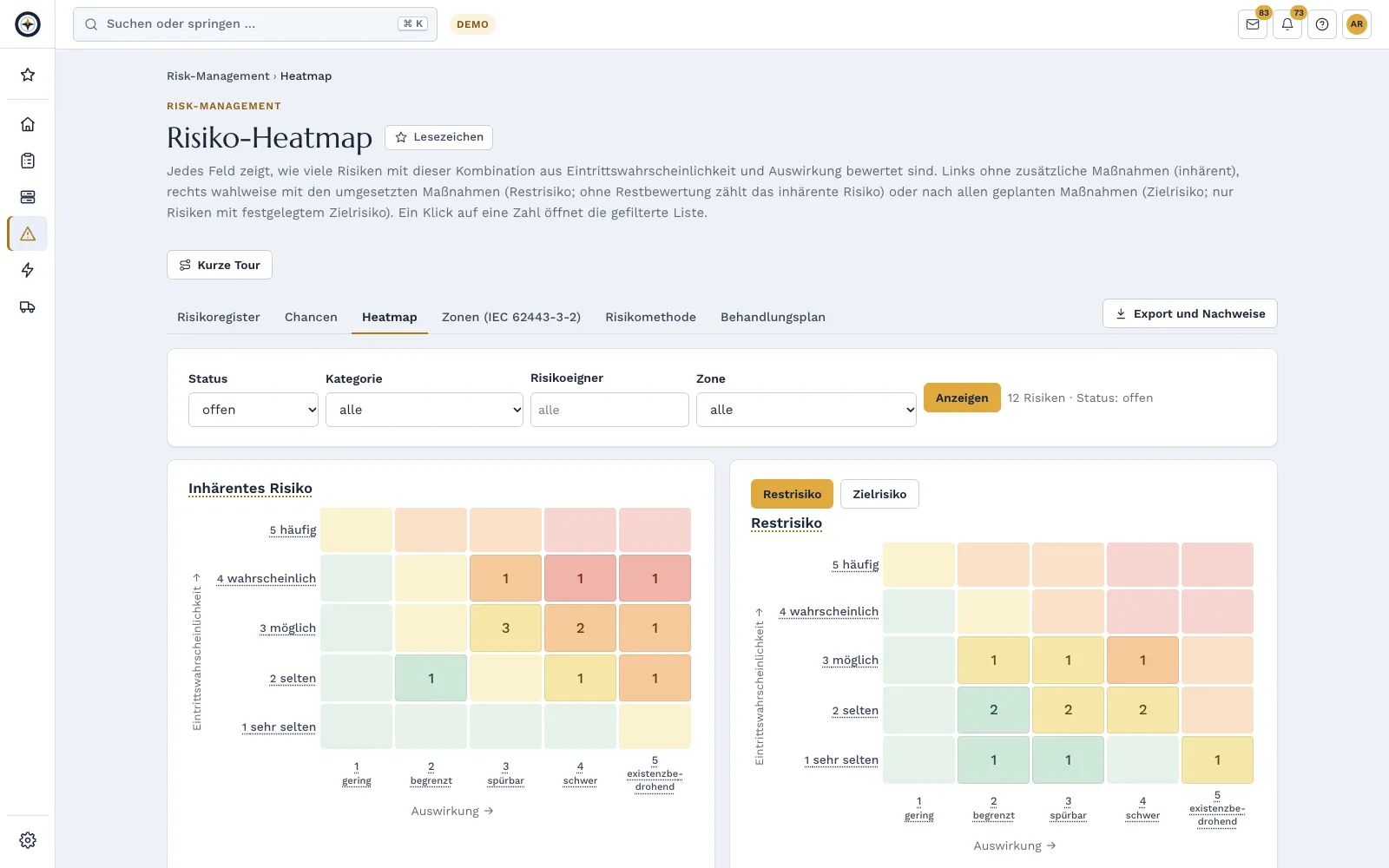Image resolution: width=1389 pixels, height=868 pixels.
Task: Bookmark page with Lesezeichen button
Action: (x=438, y=137)
